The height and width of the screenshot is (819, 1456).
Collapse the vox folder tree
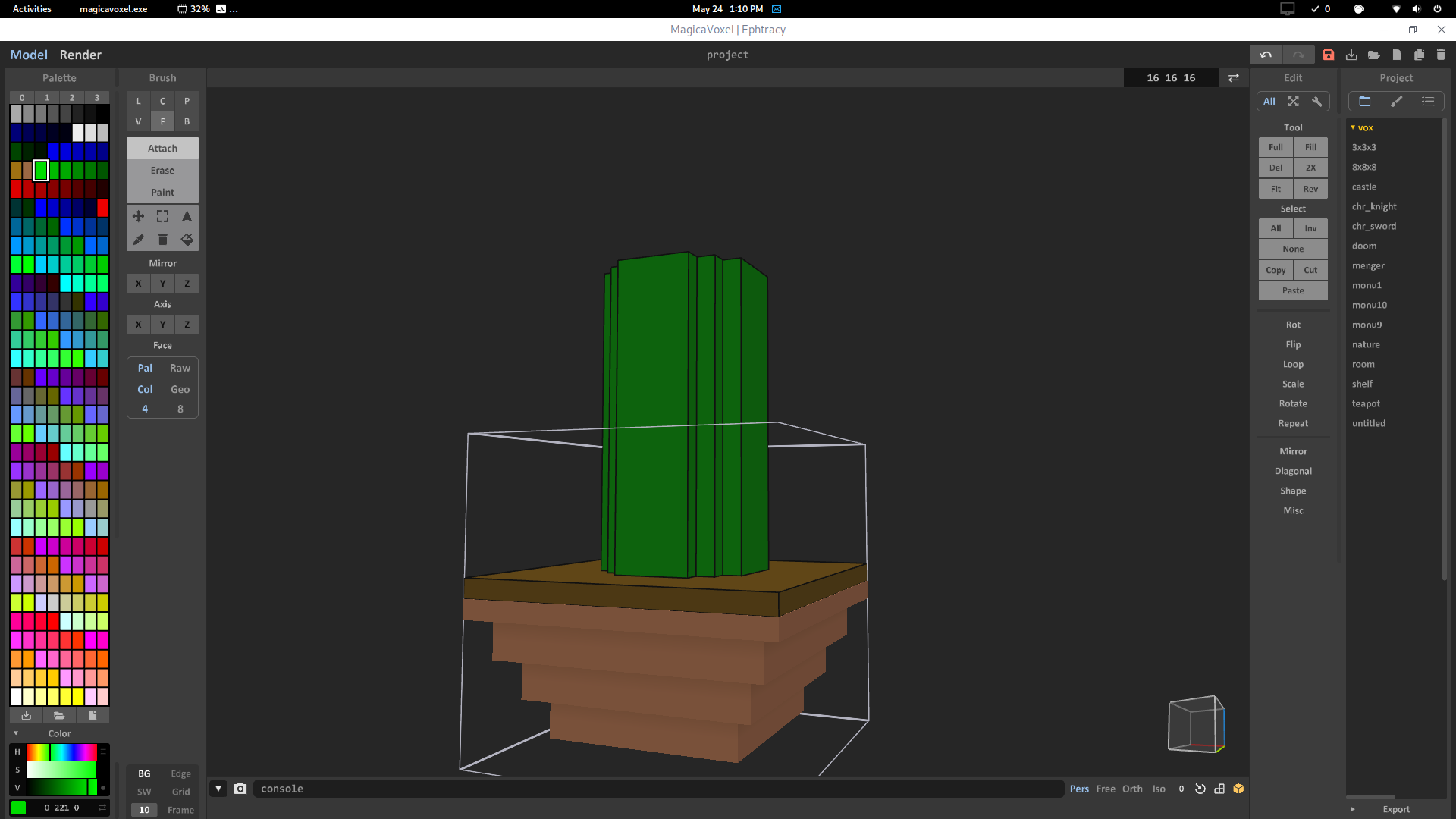[1353, 127]
